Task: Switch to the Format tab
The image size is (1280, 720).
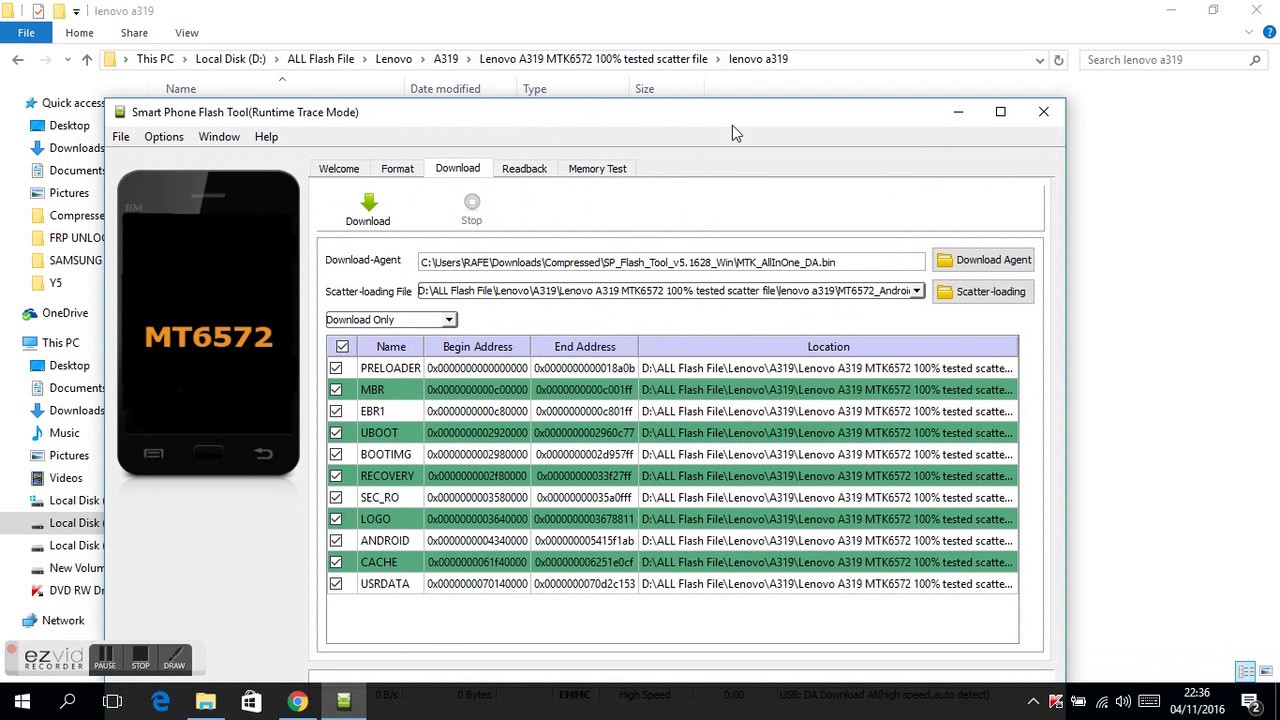Action: point(397,169)
